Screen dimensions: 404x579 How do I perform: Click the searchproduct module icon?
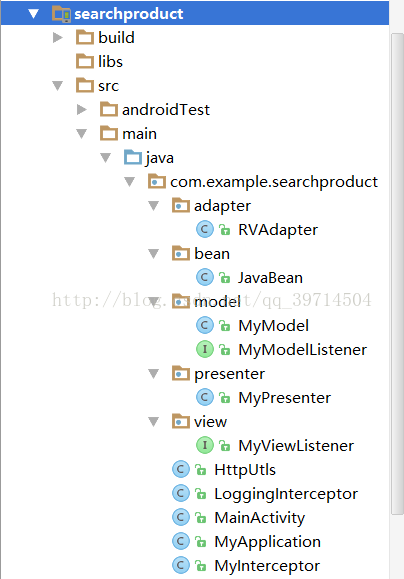(x=61, y=14)
